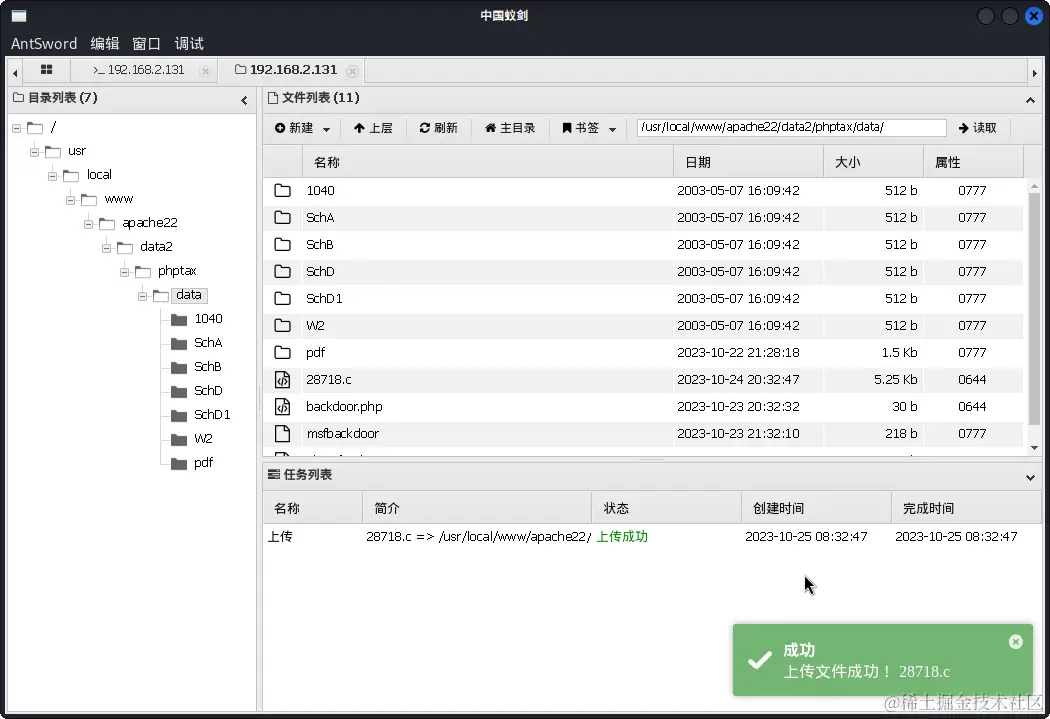Go to 主目录
The image size is (1050, 719).
(510, 128)
